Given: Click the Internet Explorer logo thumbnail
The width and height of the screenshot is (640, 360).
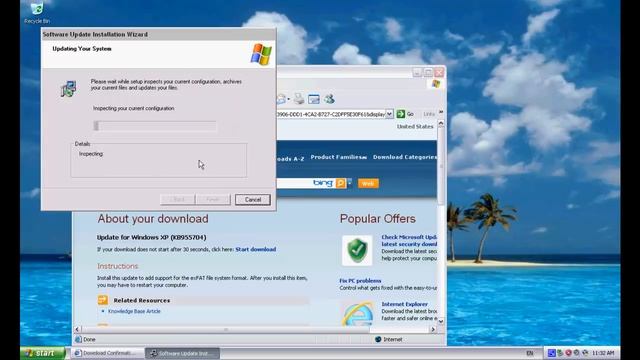Looking at the screenshot, I should tap(357, 313).
